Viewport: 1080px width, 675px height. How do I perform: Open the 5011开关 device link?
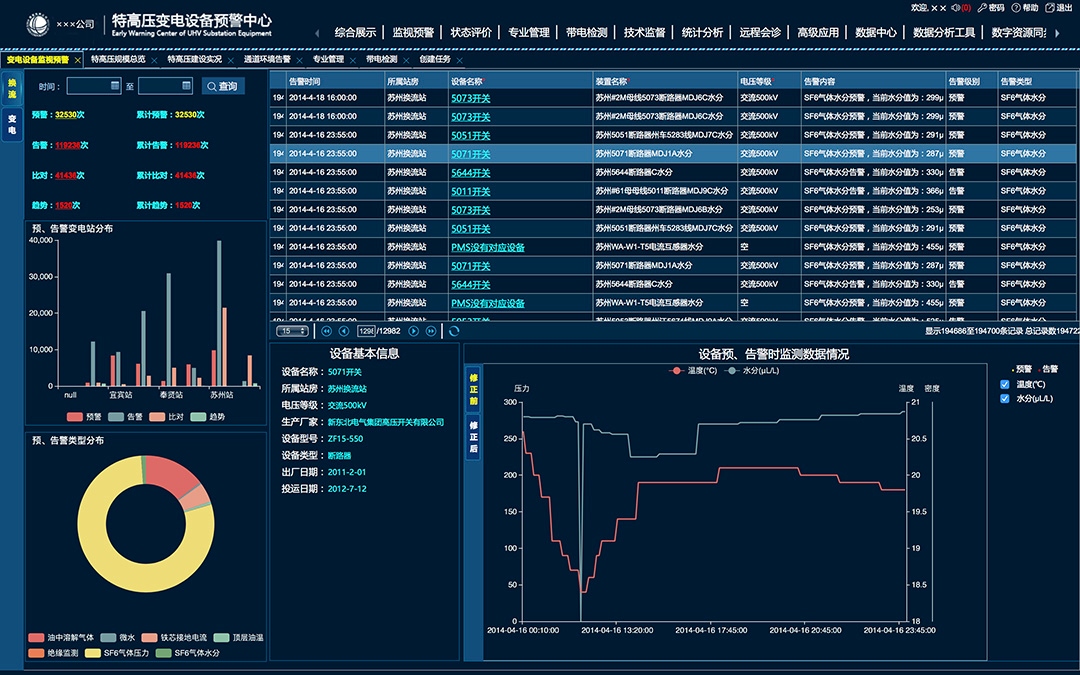(x=470, y=191)
